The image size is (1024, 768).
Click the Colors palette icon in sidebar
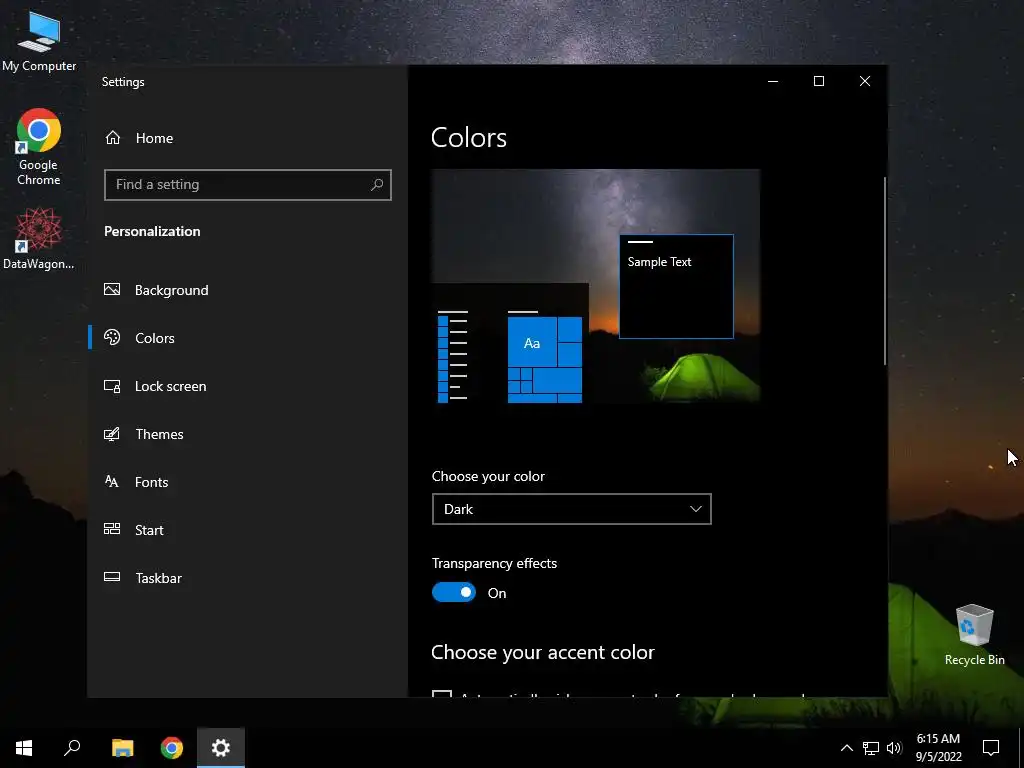112,338
